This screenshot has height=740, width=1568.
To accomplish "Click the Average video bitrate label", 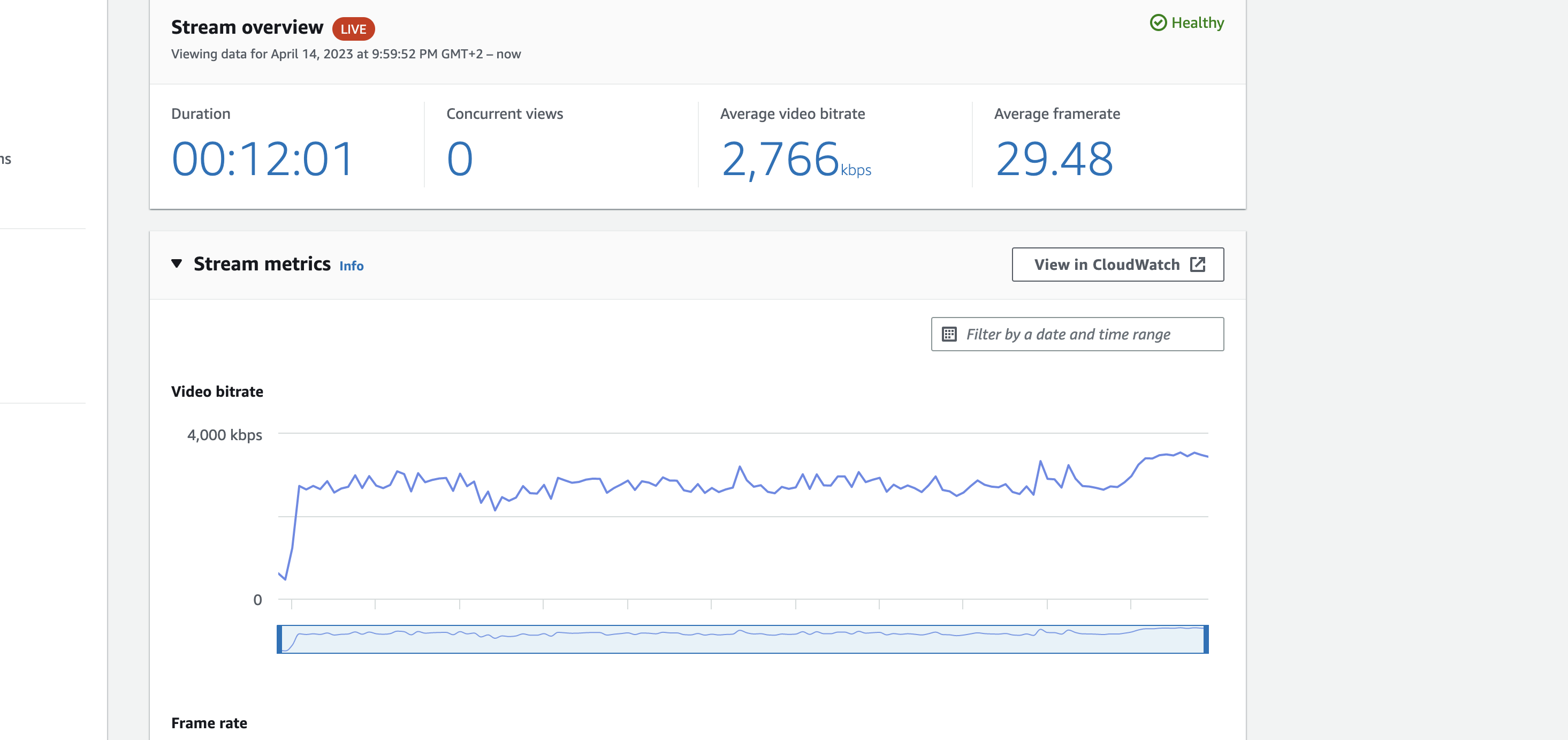I will (793, 114).
